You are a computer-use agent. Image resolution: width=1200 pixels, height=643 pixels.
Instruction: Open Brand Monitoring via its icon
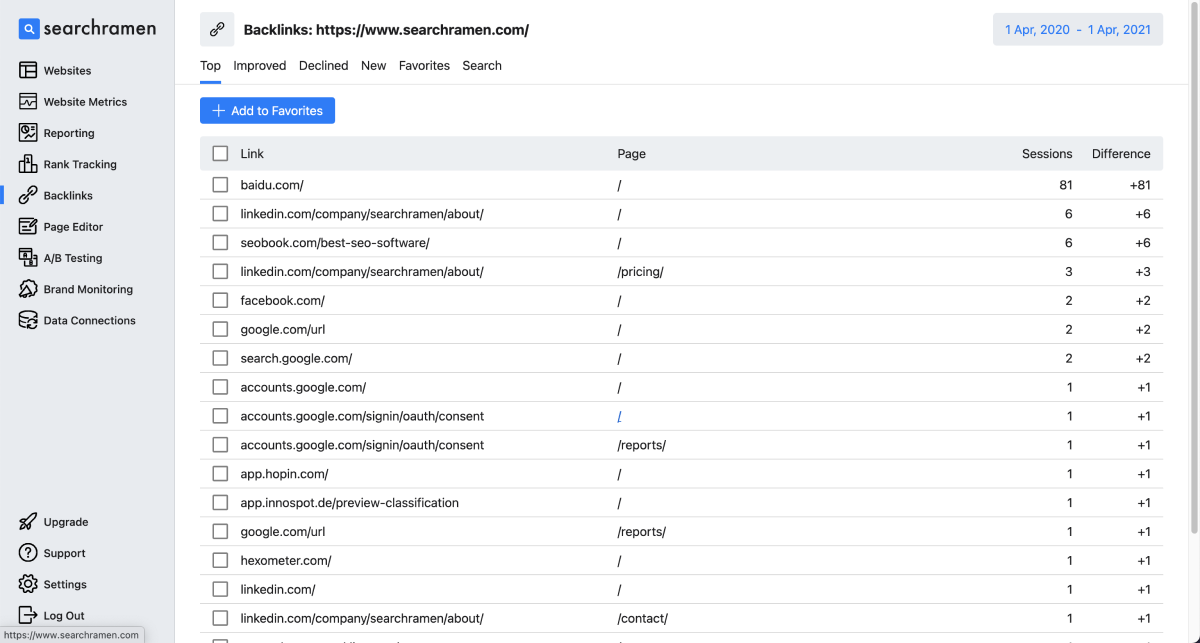pos(28,289)
